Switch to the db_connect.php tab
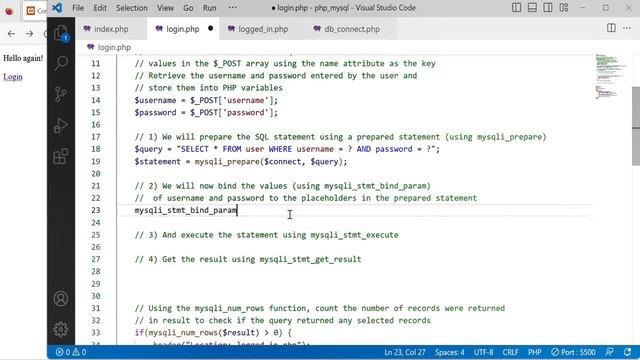This screenshot has height=360, width=640. pos(352,29)
